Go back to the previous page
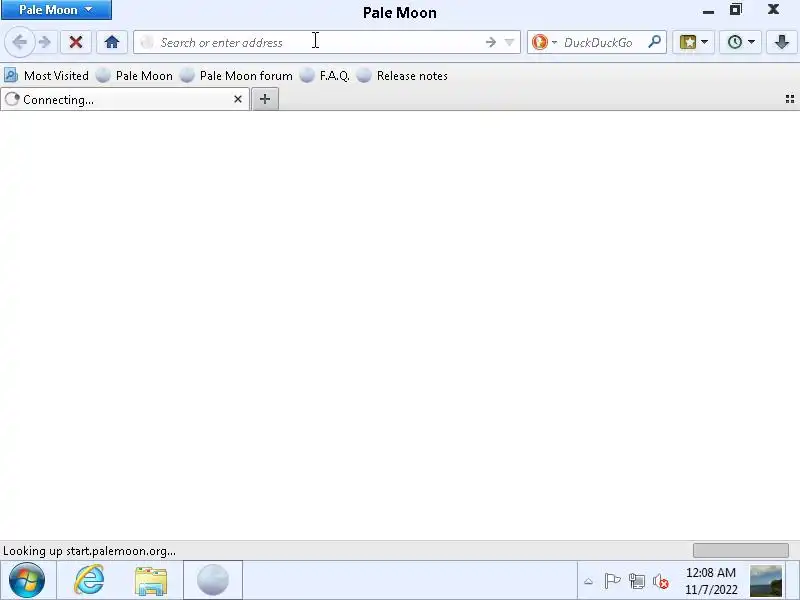This screenshot has height=600, width=800. tap(19, 42)
